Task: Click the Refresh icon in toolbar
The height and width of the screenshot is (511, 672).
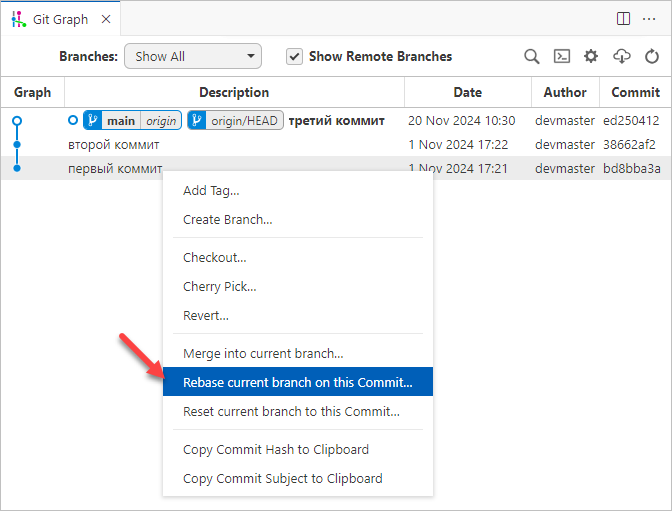Action: click(x=652, y=57)
